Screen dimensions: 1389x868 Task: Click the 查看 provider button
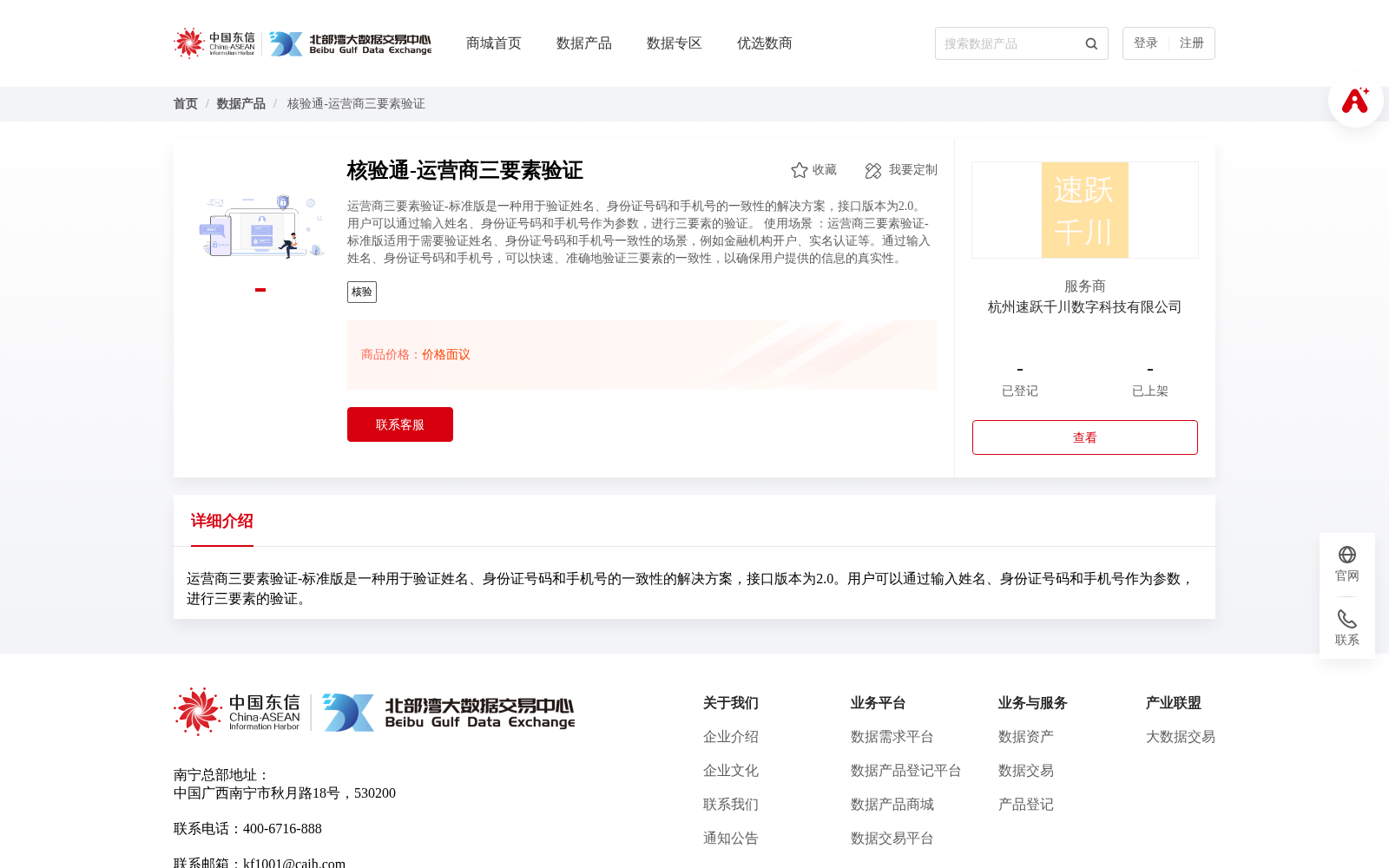coord(1085,437)
